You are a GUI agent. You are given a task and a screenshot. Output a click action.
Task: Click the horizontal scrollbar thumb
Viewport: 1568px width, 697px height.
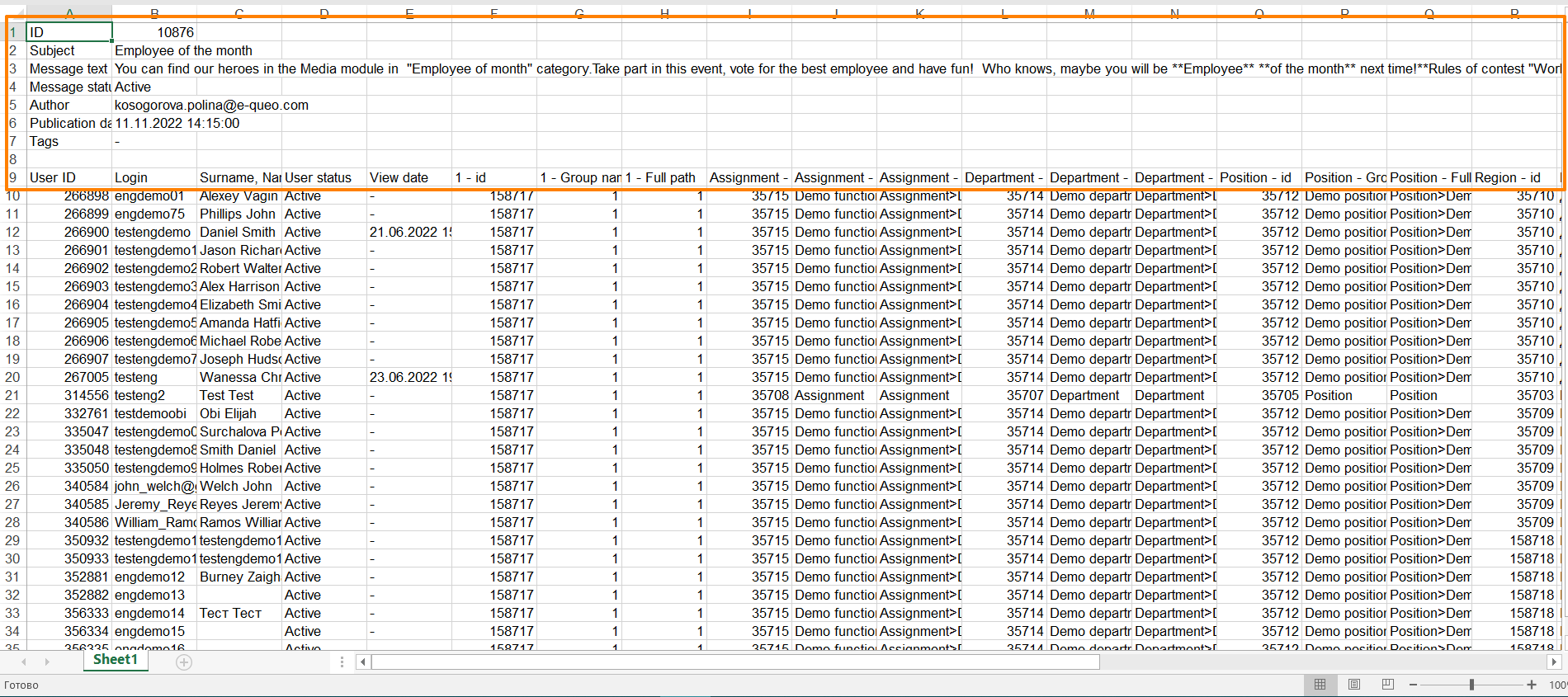click(736, 662)
